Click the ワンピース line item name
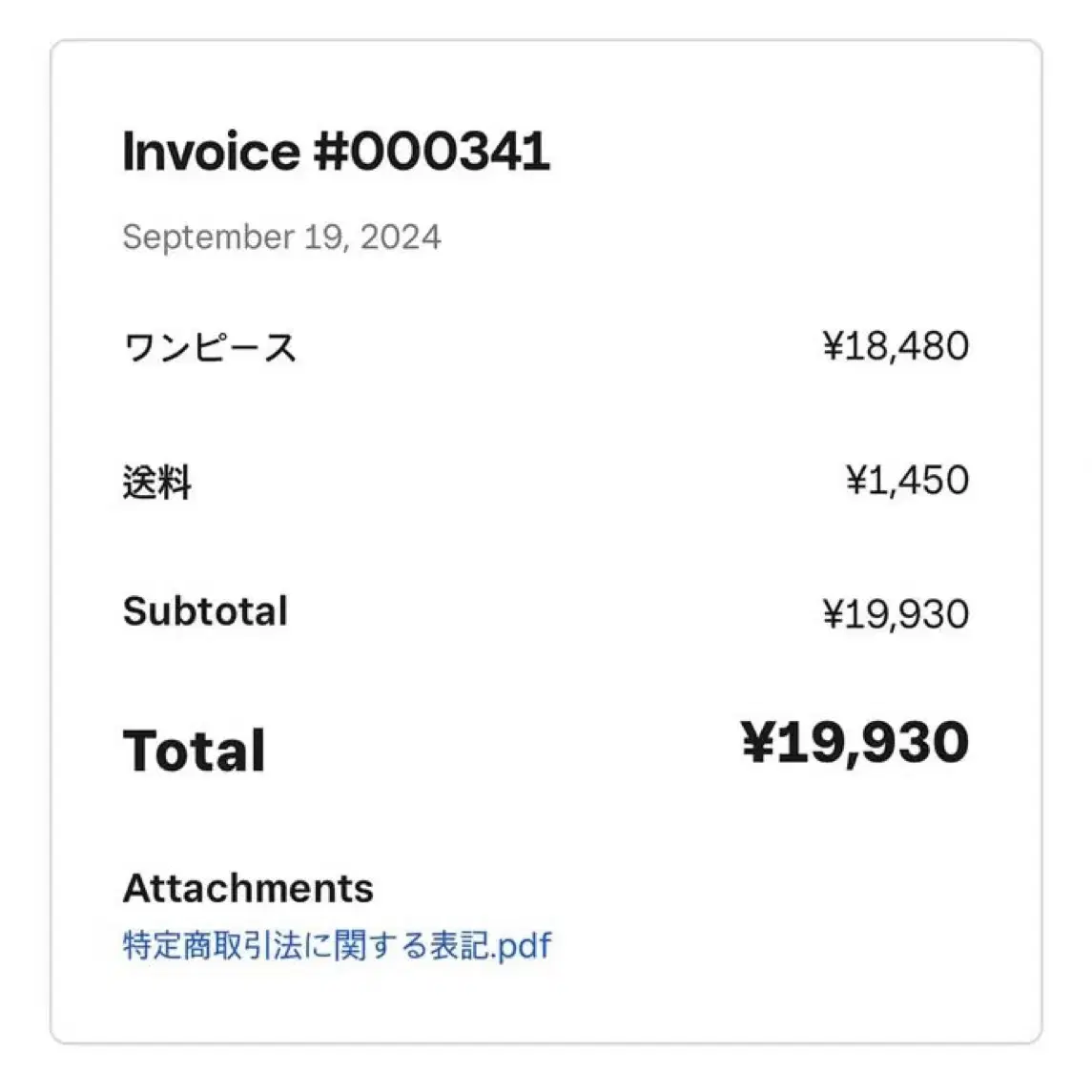1092x1092 pixels. click(210, 347)
